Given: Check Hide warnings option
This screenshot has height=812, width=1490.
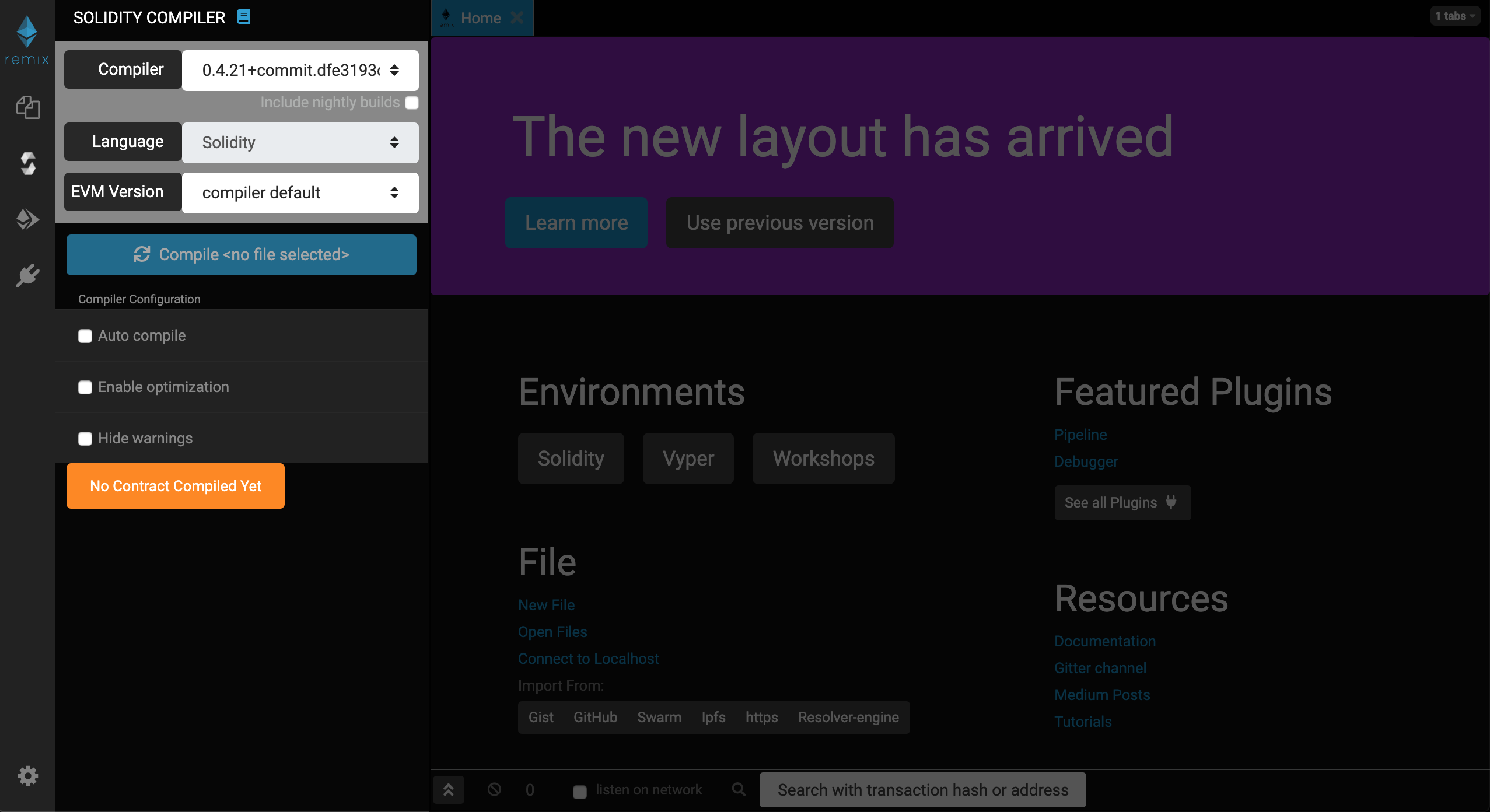Looking at the screenshot, I should (85, 439).
